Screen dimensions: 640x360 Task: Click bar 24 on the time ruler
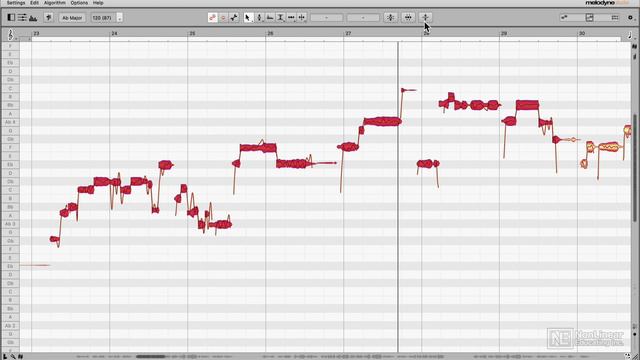pos(115,33)
